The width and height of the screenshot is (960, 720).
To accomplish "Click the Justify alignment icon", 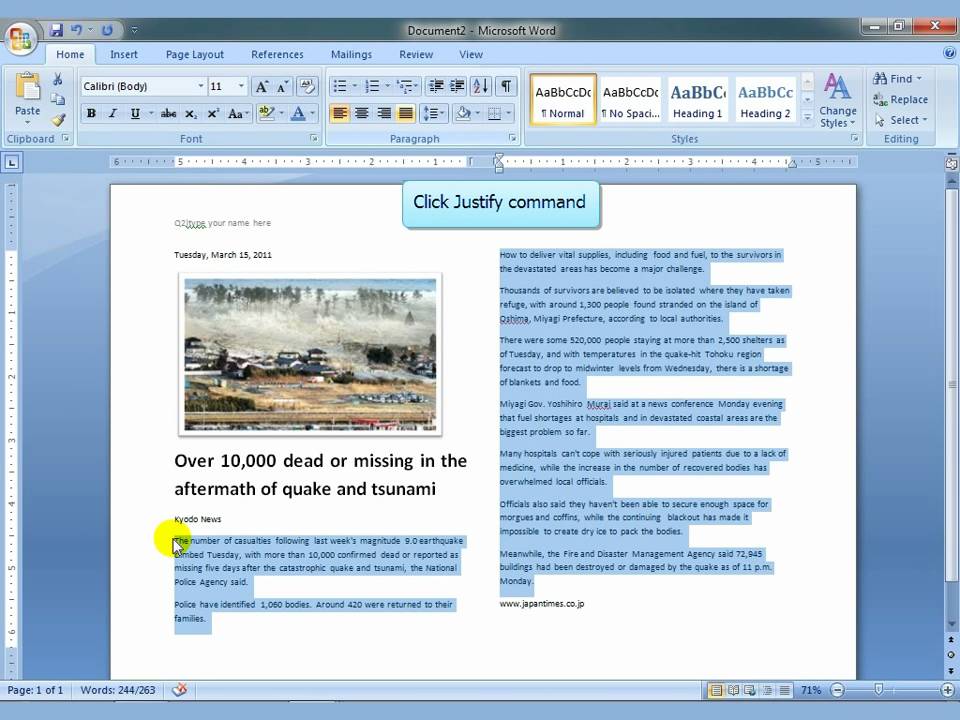I will [x=405, y=113].
